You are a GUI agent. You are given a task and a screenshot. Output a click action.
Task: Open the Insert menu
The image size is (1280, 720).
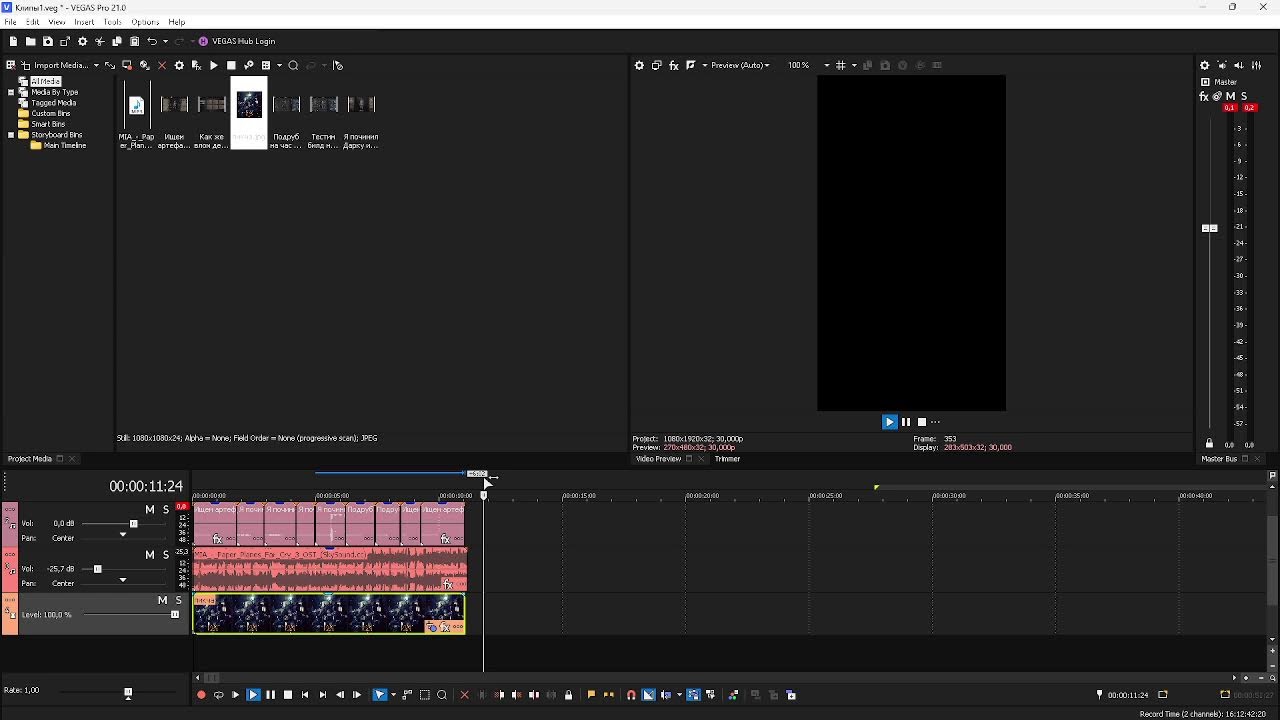point(84,22)
